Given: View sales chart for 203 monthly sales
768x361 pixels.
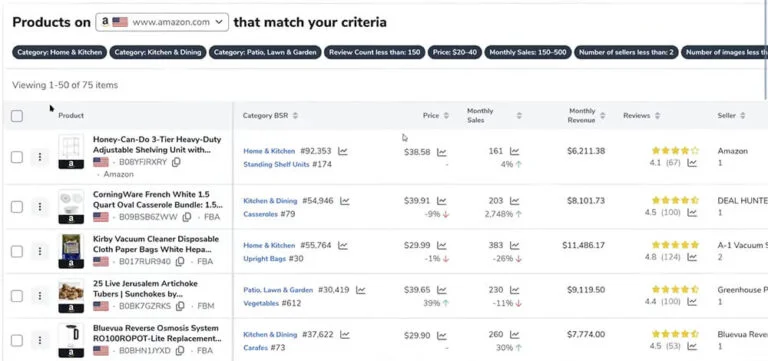Looking at the screenshot, I should point(514,201).
